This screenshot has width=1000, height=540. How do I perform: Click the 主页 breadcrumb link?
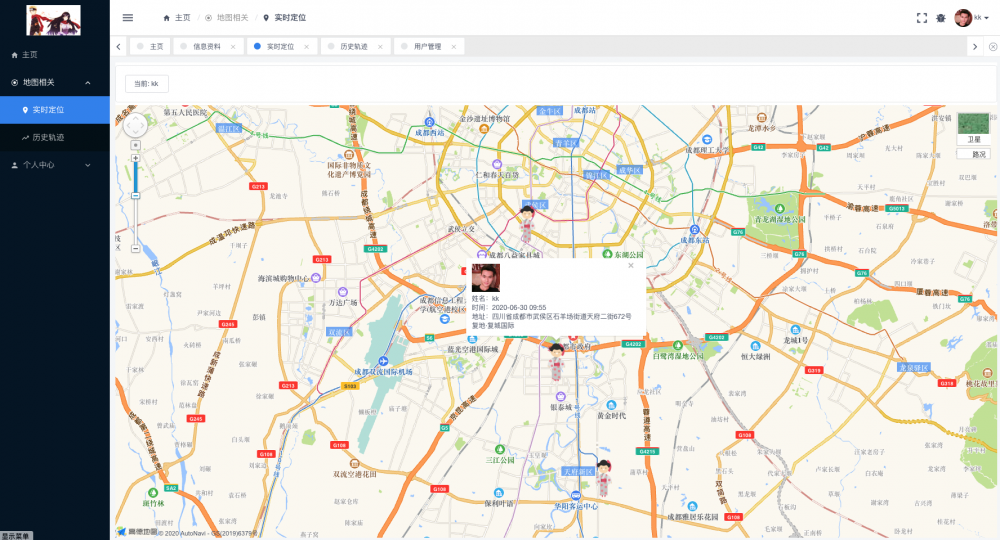(x=177, y=18)
